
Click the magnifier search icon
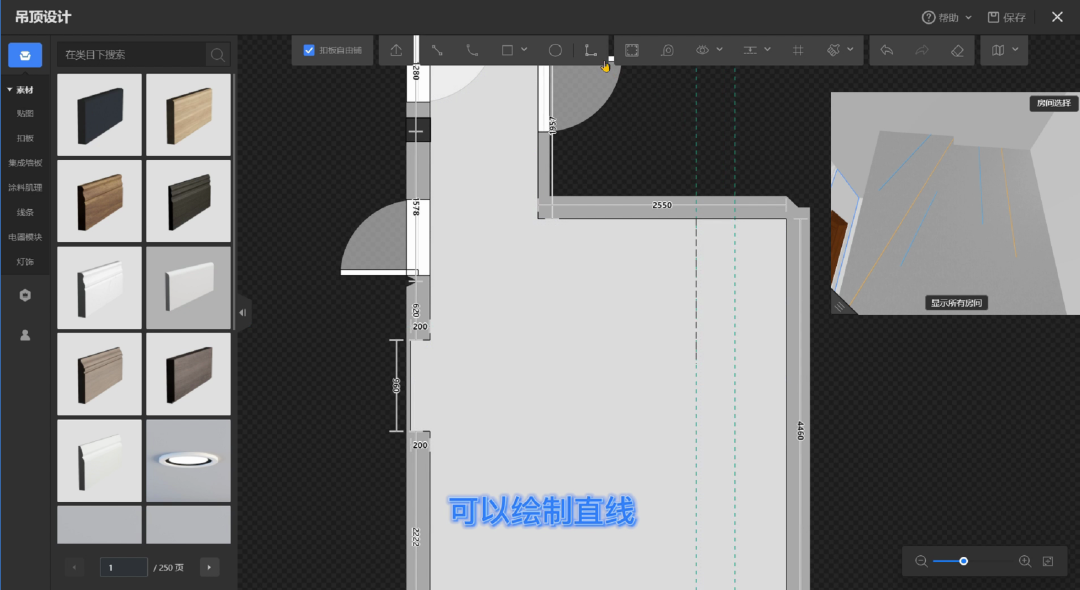point(218,54)
